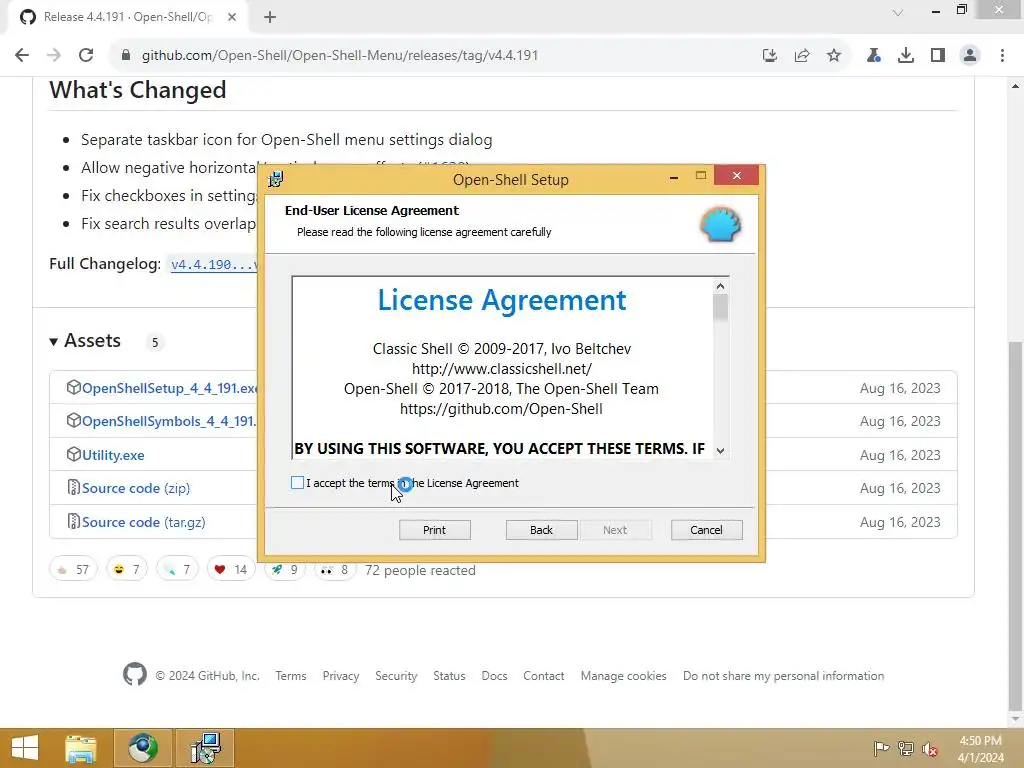The width and height of the screenshot is (1024, 768).
Task: Open the Terms footer link
Action: (x=291, y=676)
